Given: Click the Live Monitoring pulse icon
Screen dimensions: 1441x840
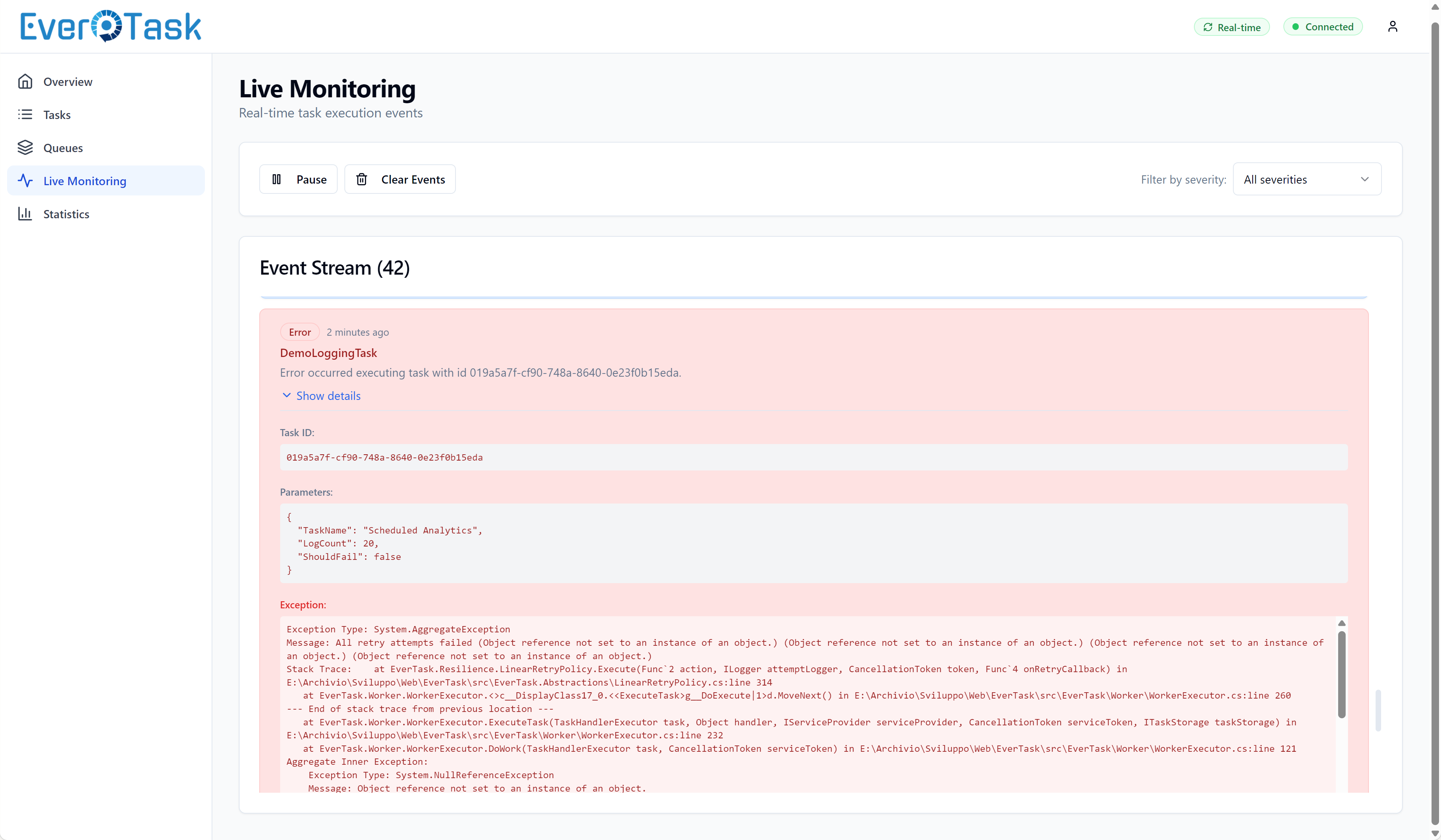Looking at the screenshot, I should point(24,181).
